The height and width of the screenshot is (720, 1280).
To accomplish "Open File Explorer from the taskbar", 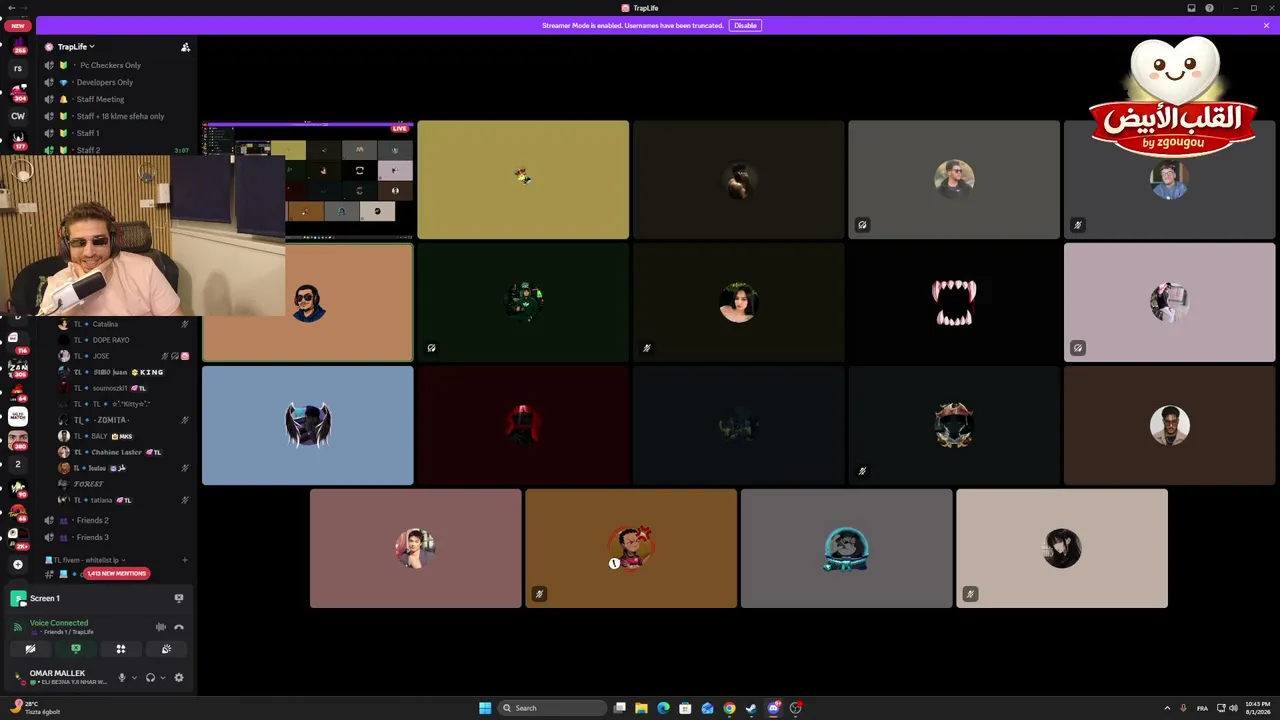I will (x=641, y=708).
